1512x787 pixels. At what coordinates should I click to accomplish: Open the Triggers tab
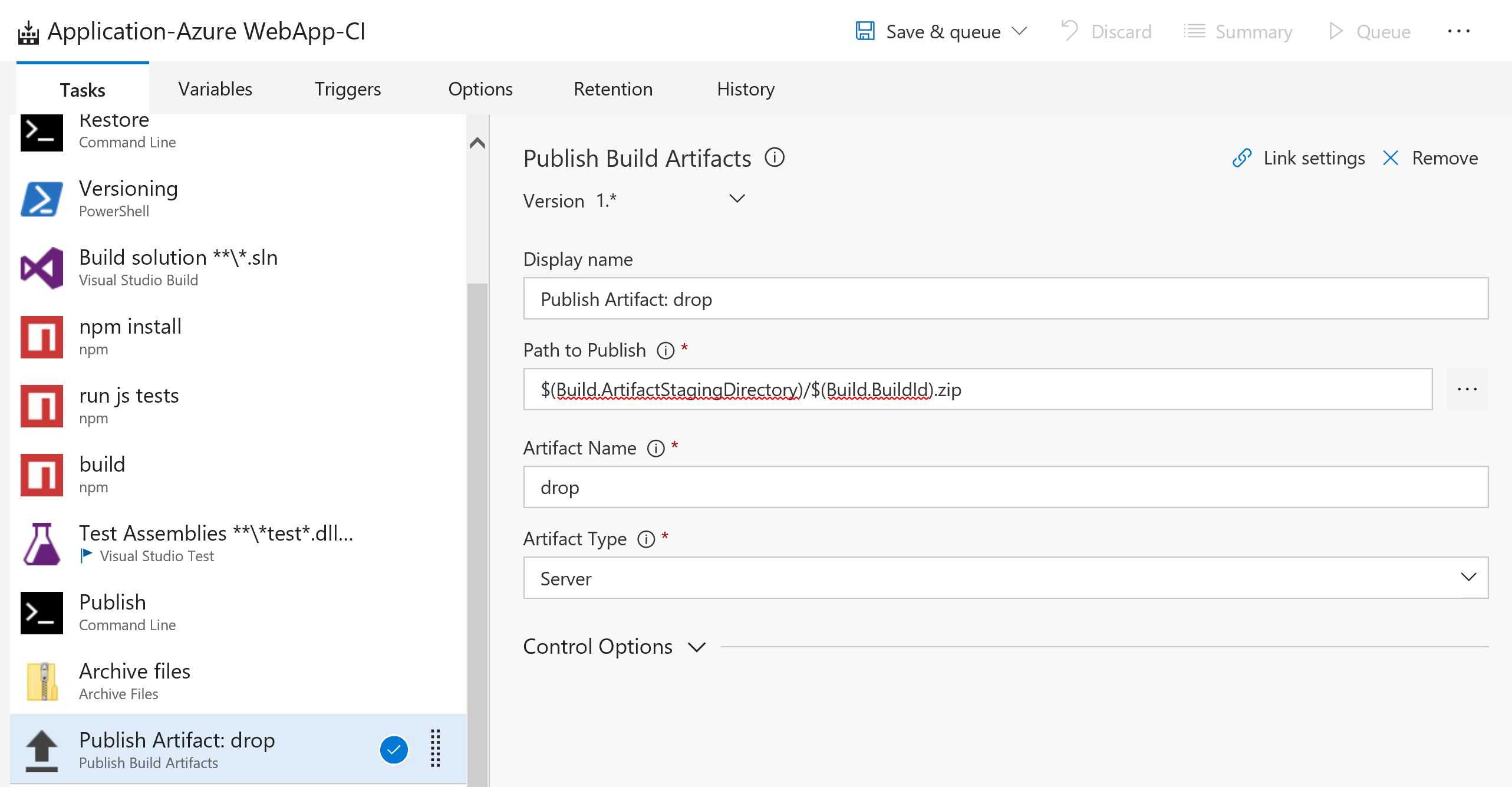[x=348, y=89]
